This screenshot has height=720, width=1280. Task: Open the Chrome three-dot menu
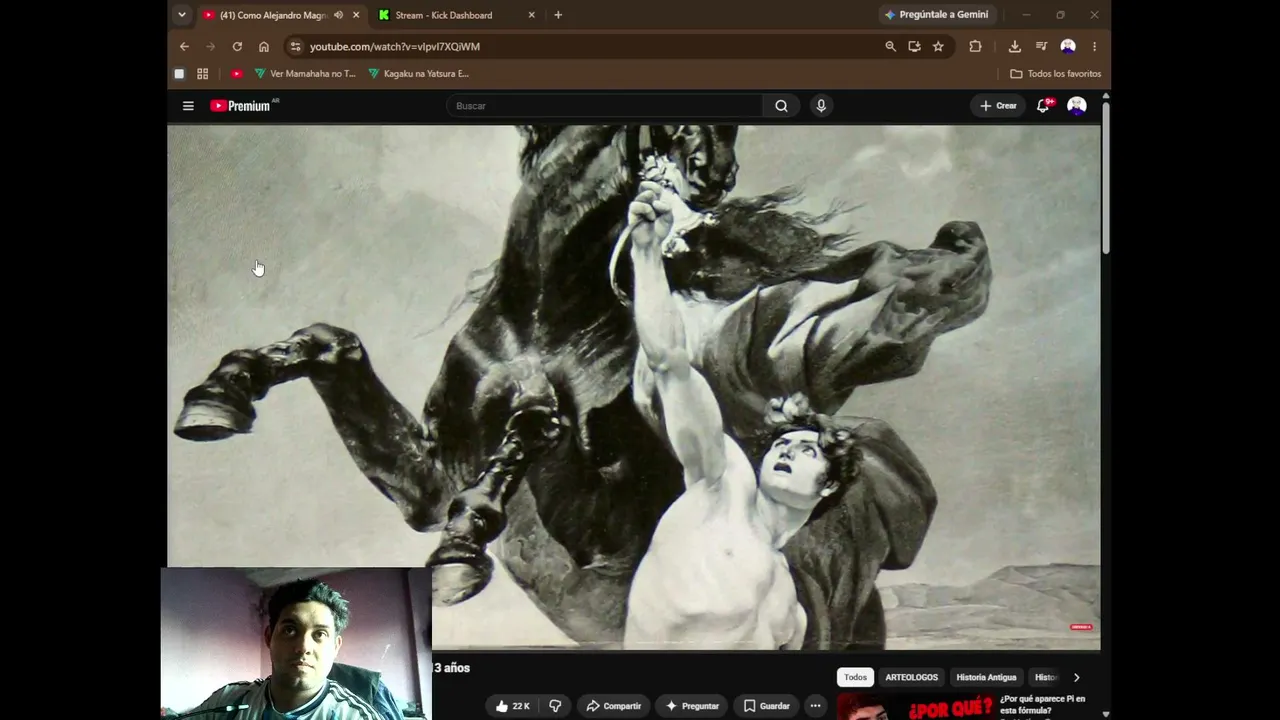[x=1094, y=46]
